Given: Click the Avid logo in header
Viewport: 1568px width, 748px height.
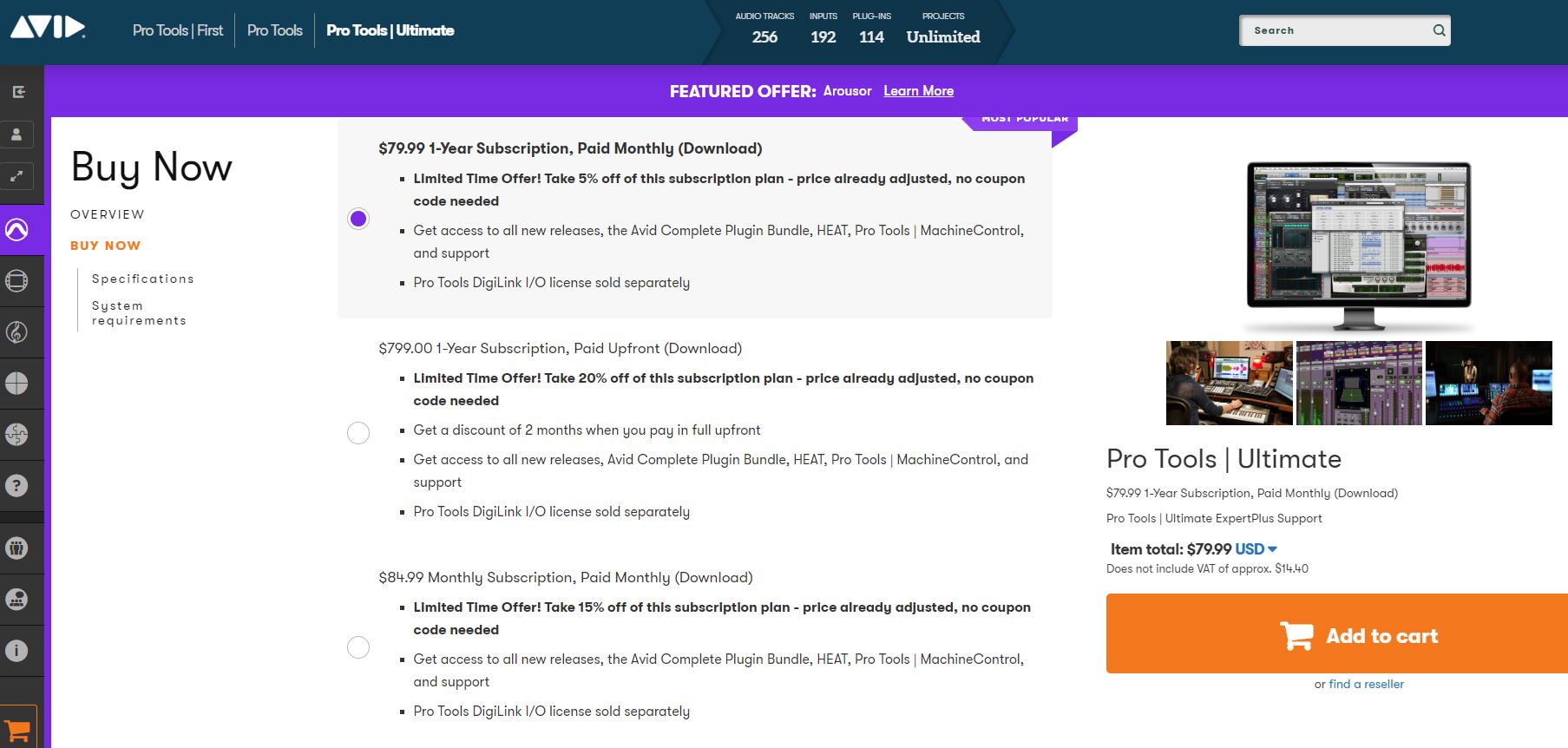Looking at the screenshot, I should [48, 29].
